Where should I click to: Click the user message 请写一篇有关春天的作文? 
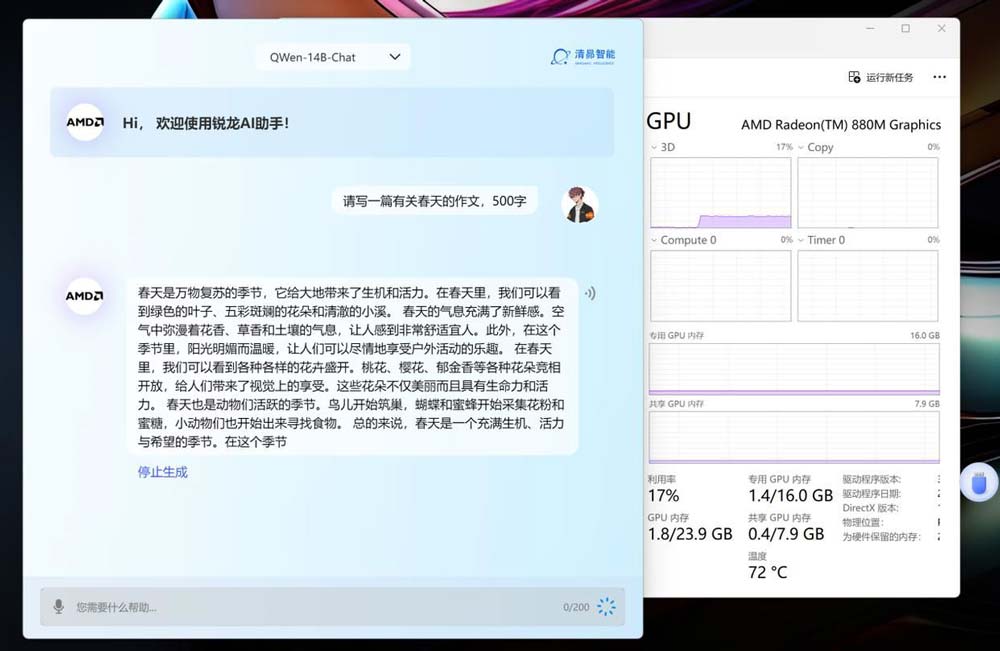coord(435,201)
